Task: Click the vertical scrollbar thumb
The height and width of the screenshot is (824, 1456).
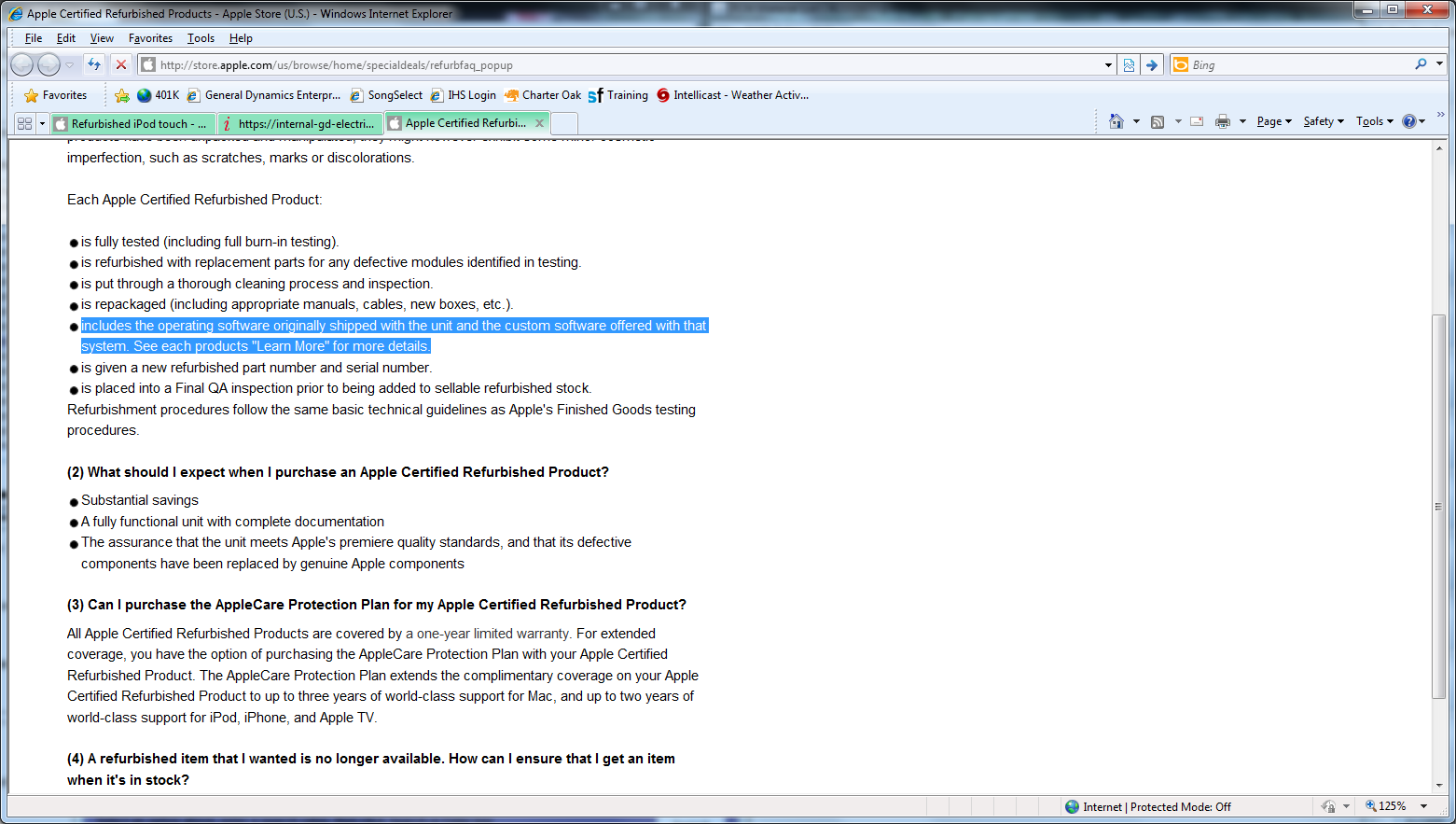Action: pos(1439,507)
